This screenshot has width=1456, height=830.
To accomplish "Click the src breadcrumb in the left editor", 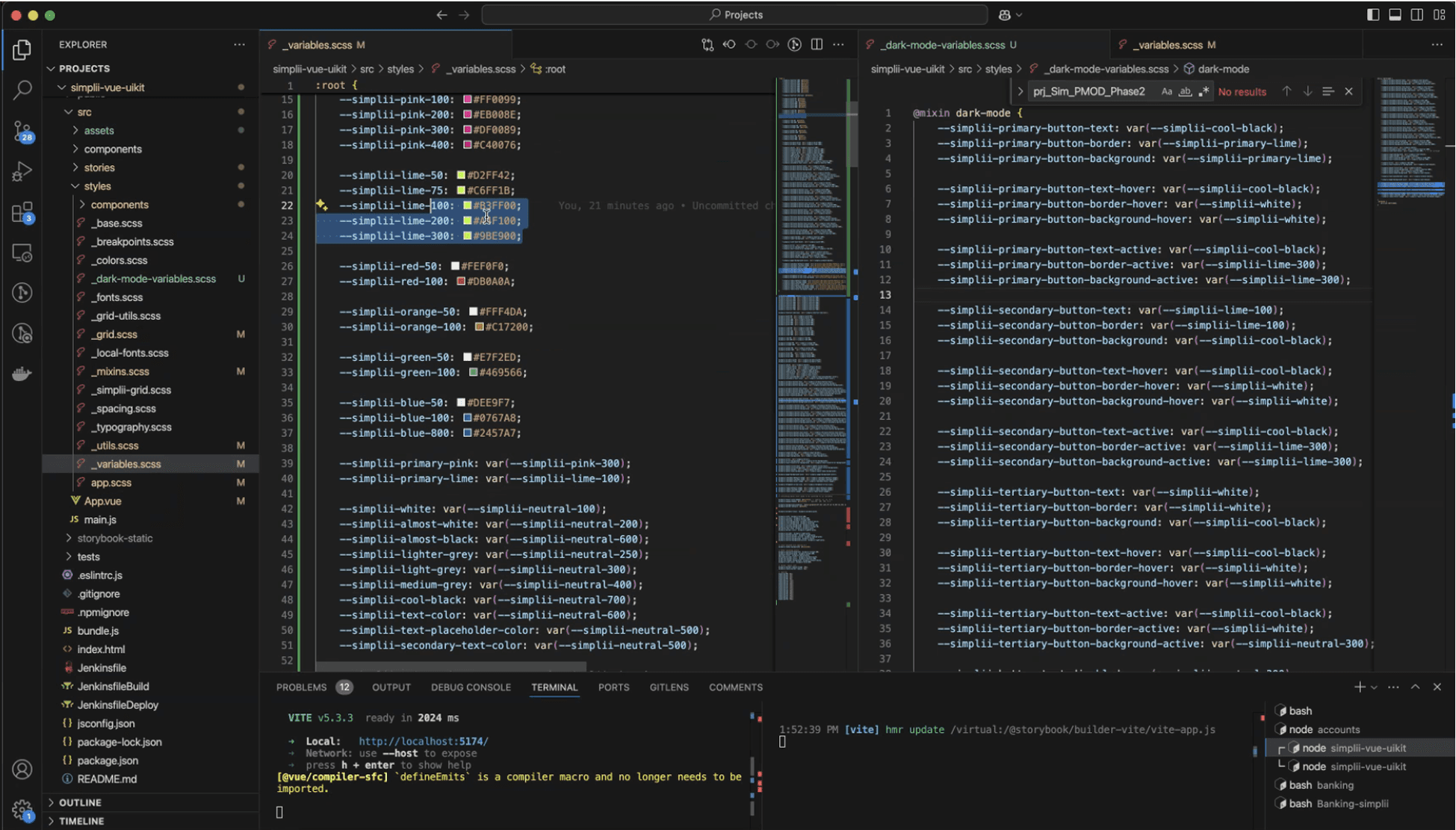I will click(367, 69).
